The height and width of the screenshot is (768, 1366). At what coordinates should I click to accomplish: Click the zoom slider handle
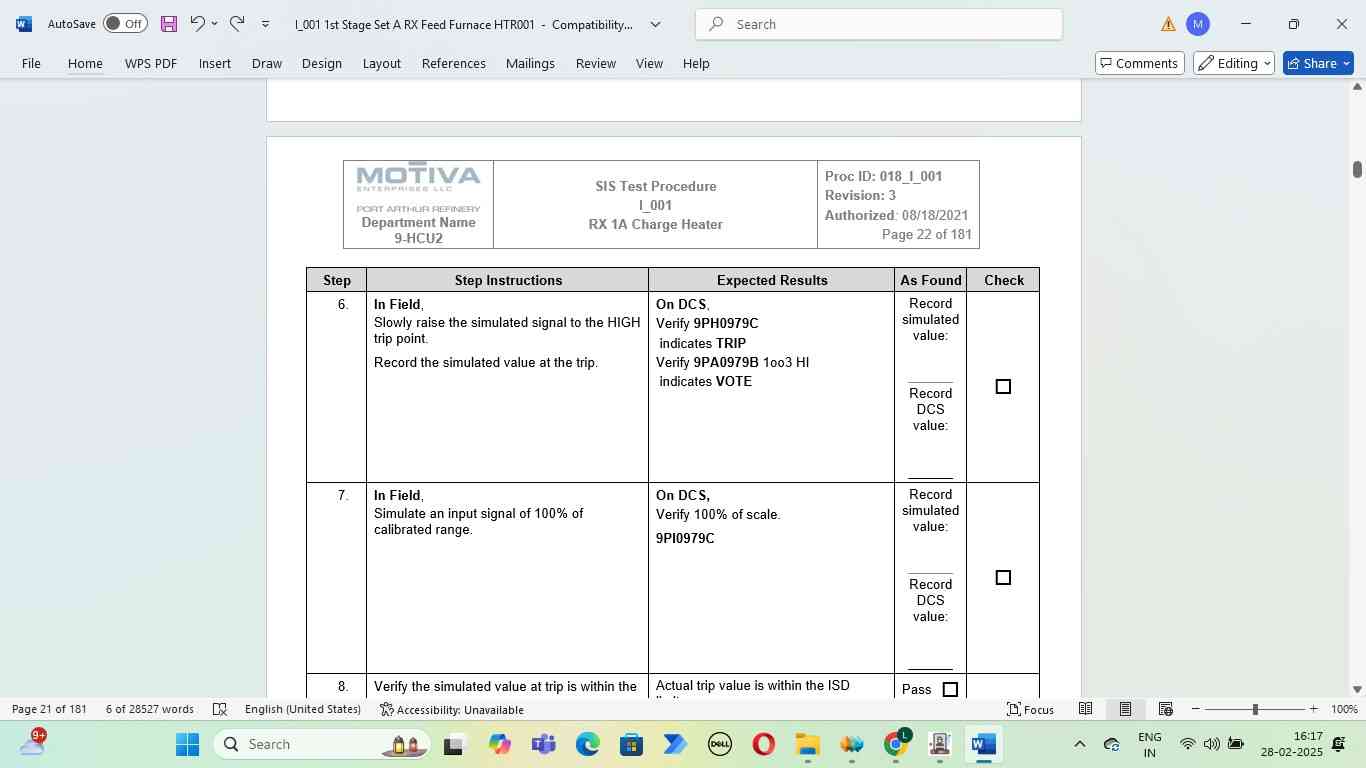[1255, 709]
